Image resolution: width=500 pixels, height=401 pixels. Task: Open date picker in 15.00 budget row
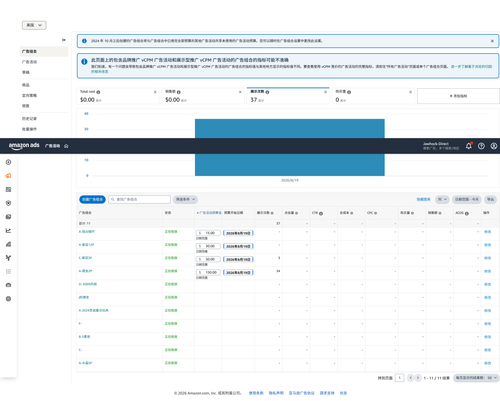coord(238,233)
